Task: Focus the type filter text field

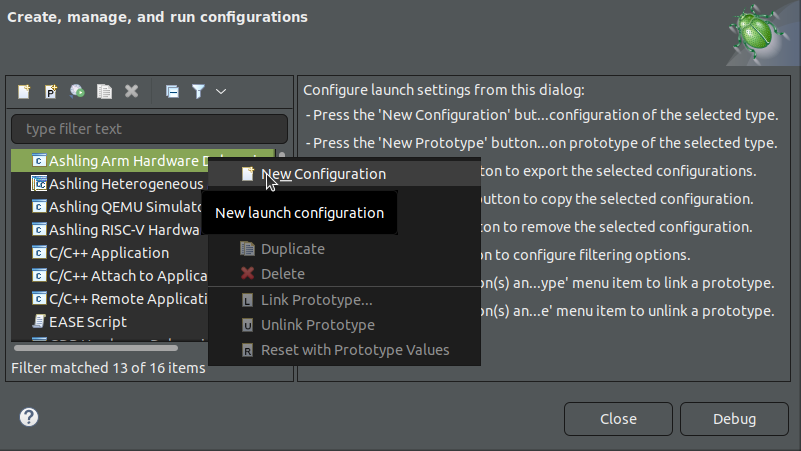Action: click(x=148, y=129)
